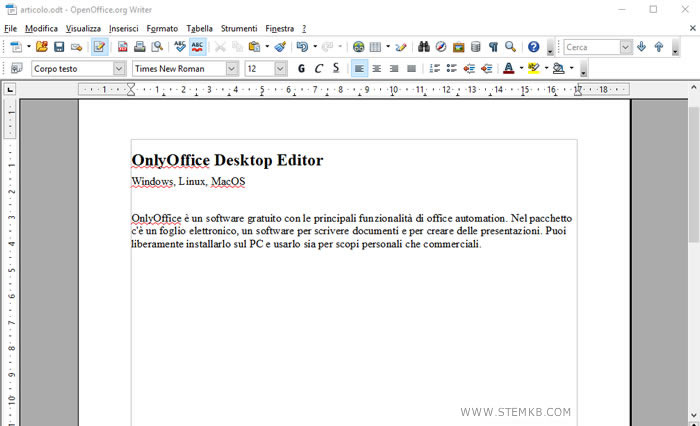Click into the Cerca search field

592,47
